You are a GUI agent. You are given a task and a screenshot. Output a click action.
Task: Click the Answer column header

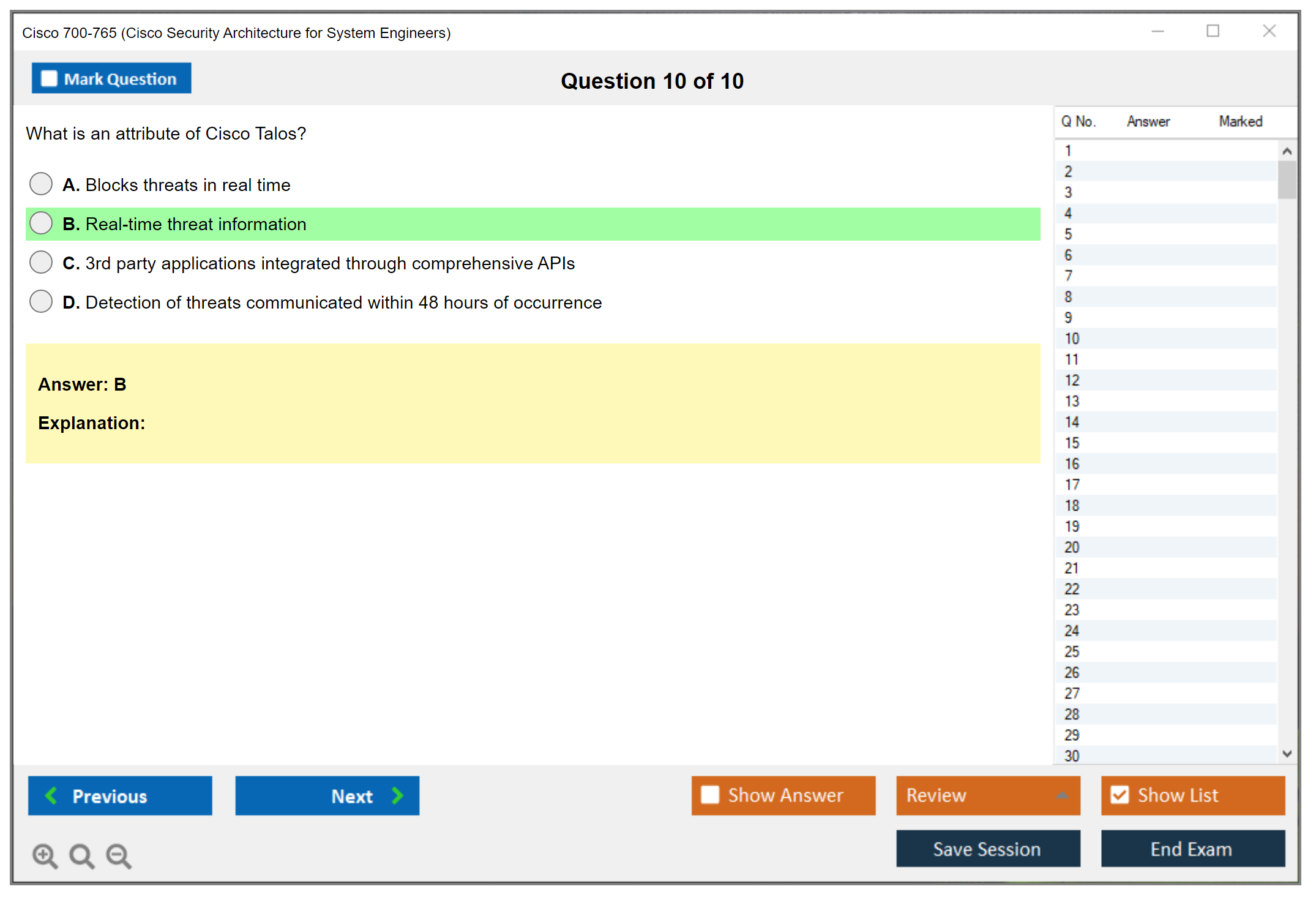coord(1148,121)
